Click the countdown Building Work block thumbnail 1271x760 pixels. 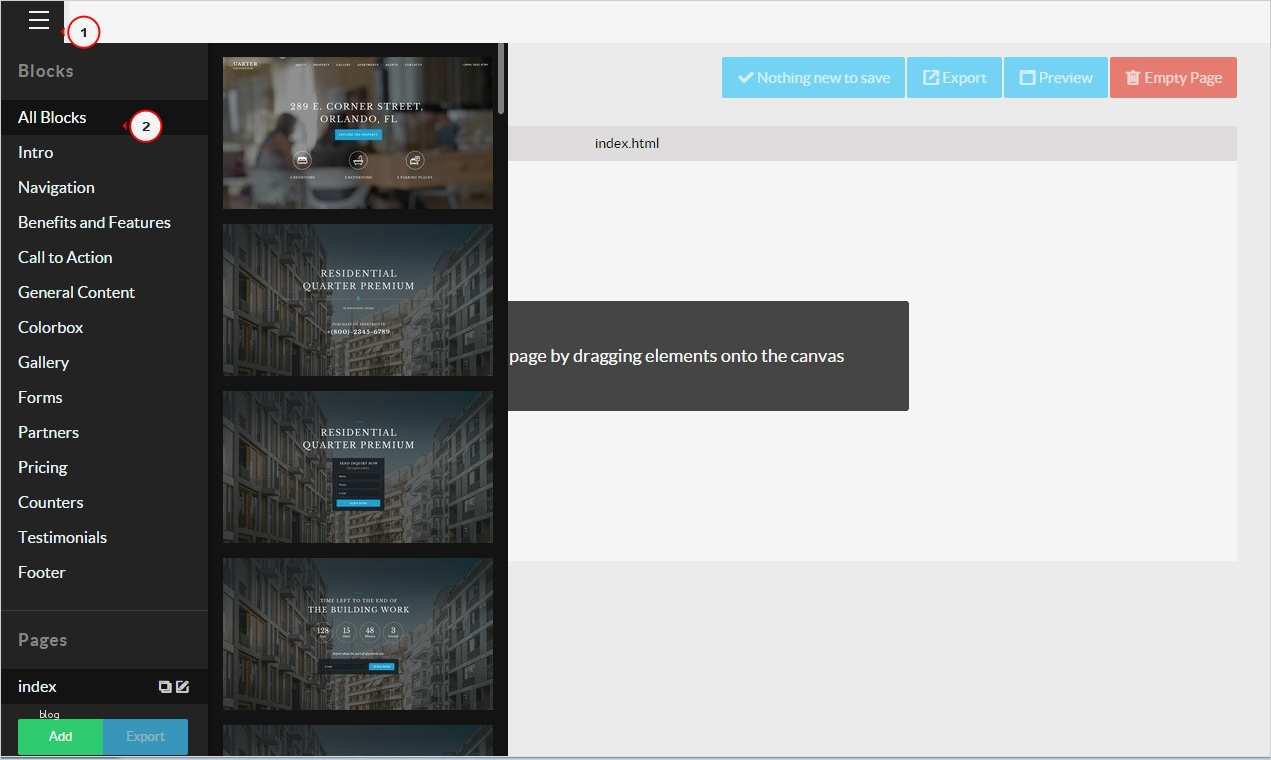(358, 632)
